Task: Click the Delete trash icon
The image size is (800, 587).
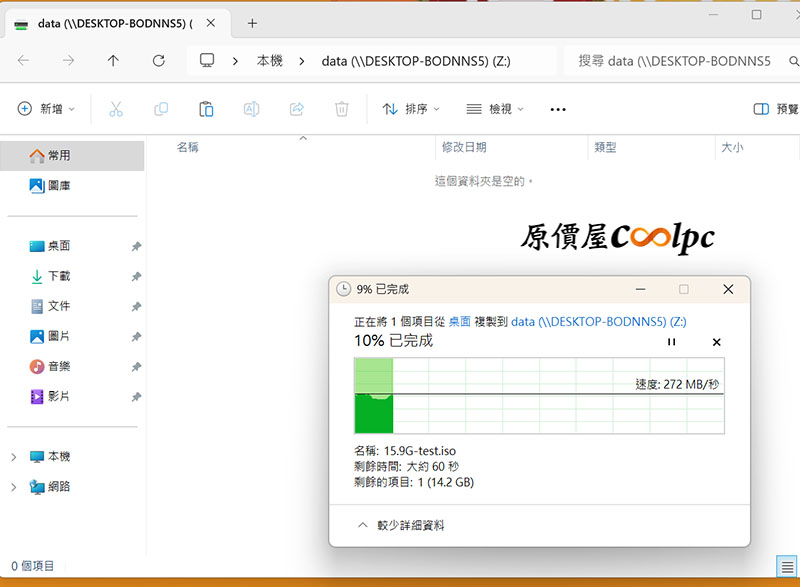Action: tap(342, 109)
